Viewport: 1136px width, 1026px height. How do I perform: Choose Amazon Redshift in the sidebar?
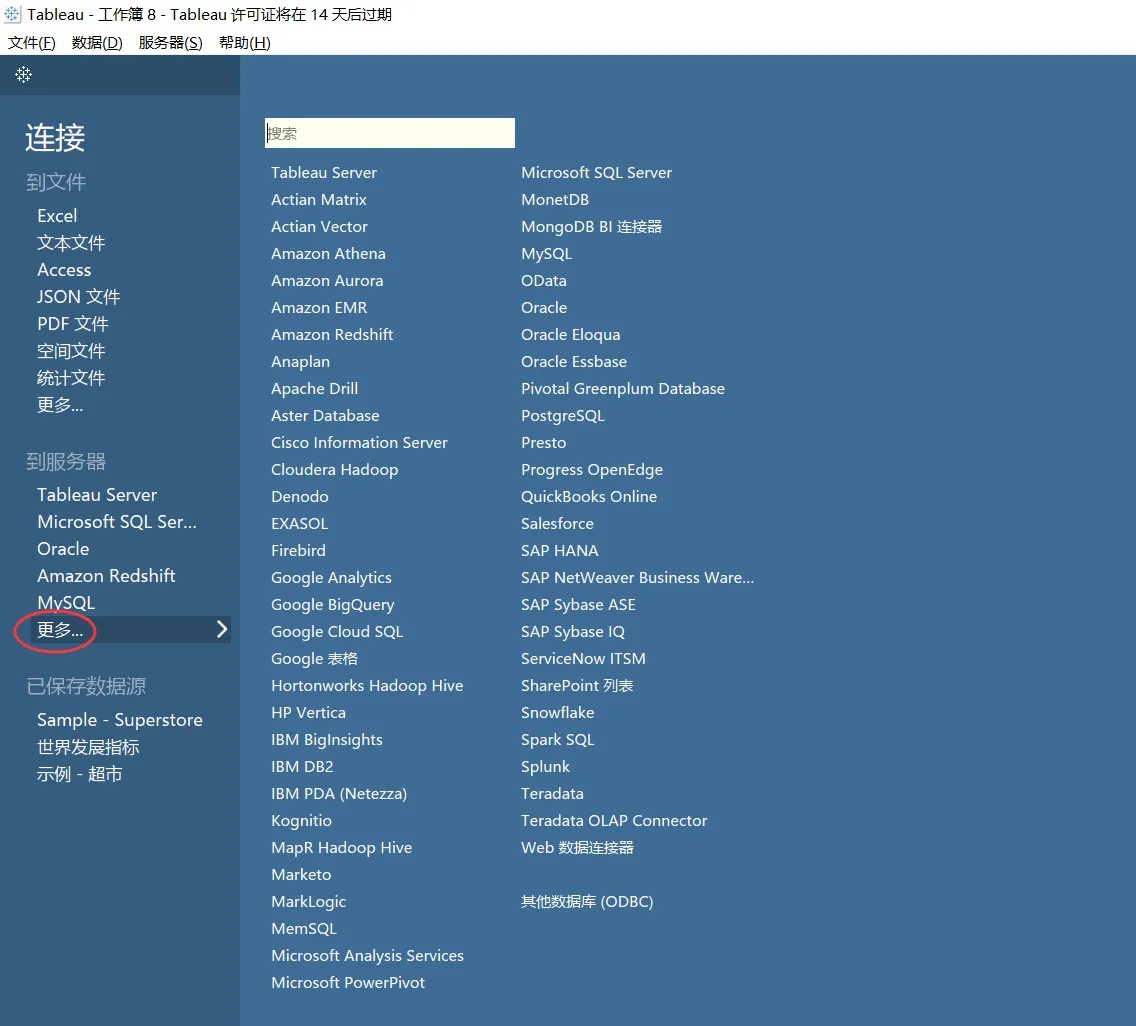[106, 576]
